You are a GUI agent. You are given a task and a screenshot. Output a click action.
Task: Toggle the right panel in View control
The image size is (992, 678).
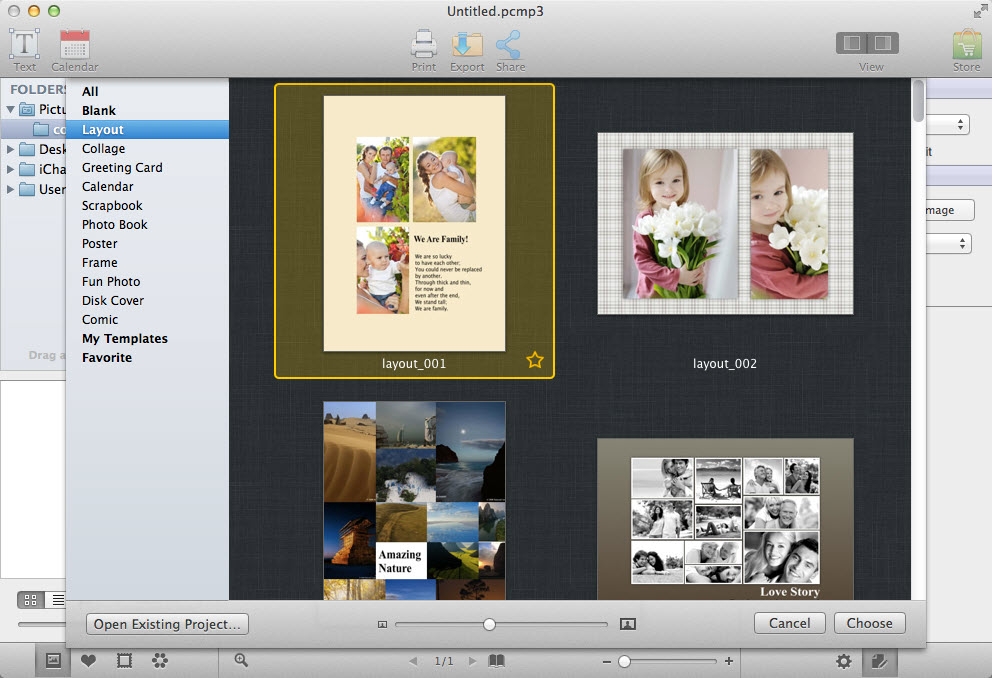click(882, 43)
